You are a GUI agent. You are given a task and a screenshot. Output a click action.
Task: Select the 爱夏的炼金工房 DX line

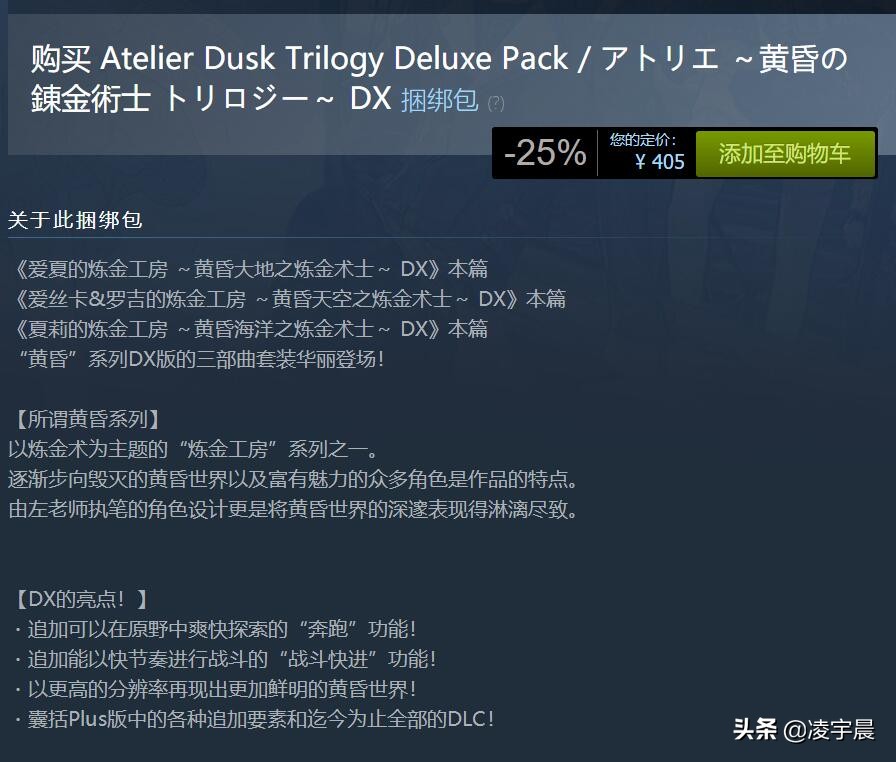point(249,269)
